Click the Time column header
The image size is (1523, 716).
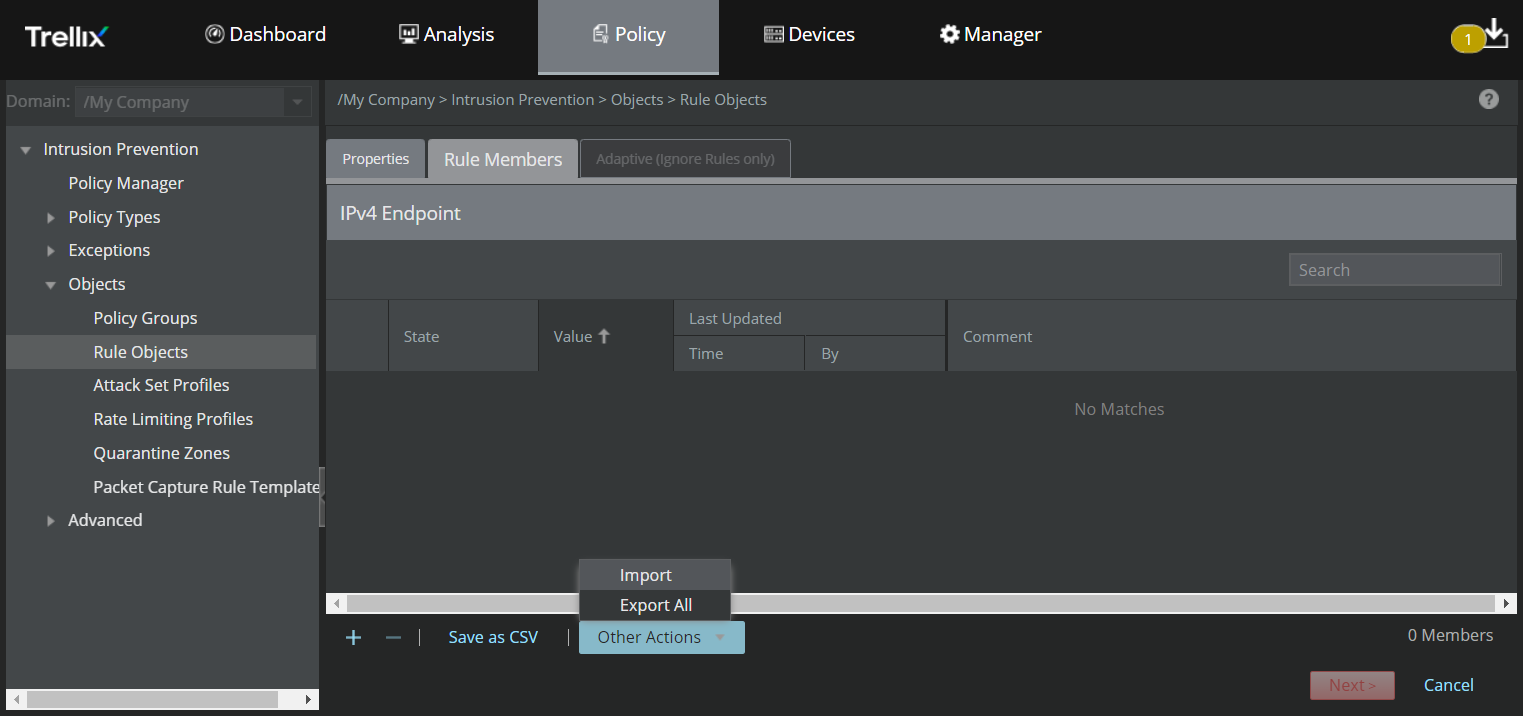pyautogui.click(x=738, y=353)
